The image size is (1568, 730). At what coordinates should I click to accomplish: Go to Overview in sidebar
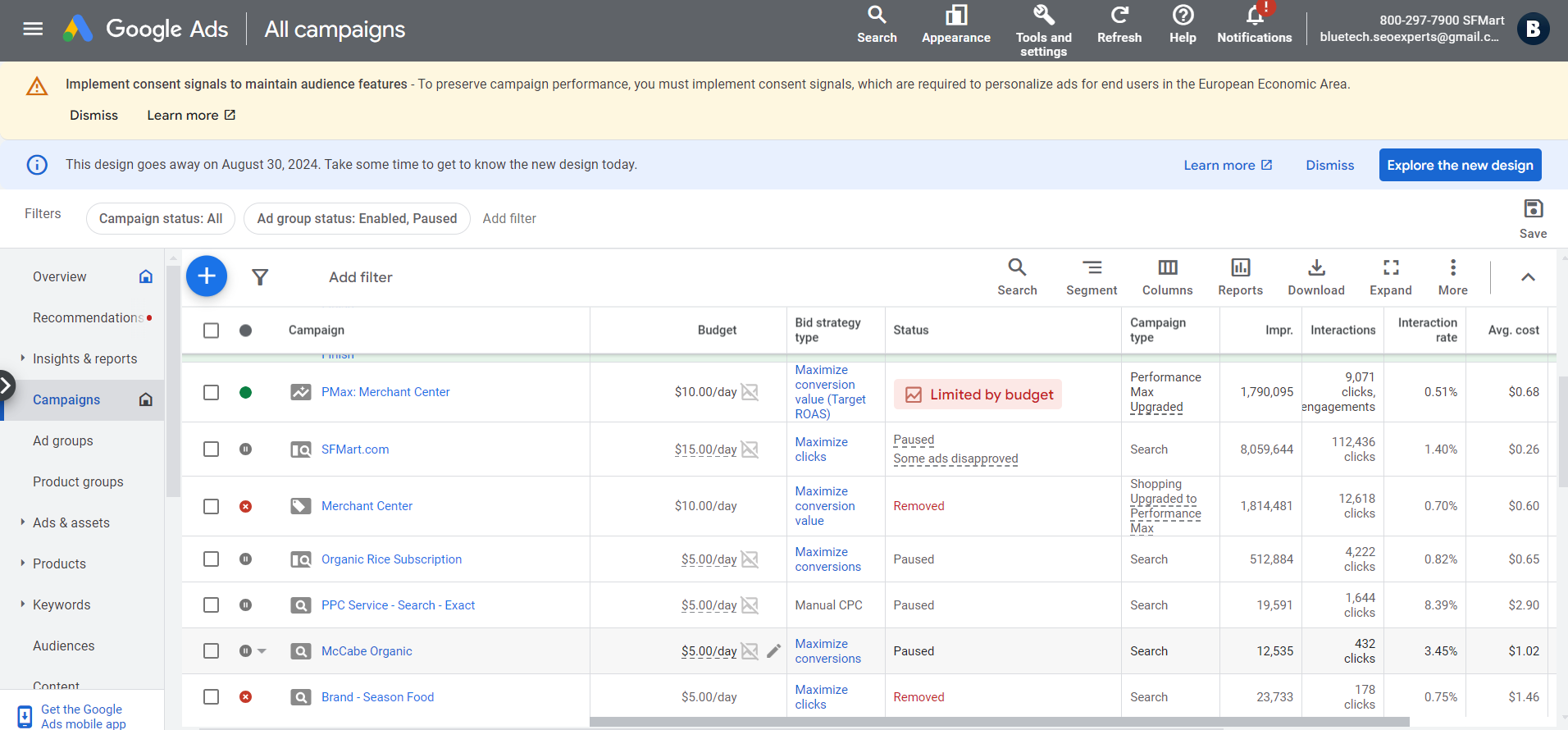[60, 276]
